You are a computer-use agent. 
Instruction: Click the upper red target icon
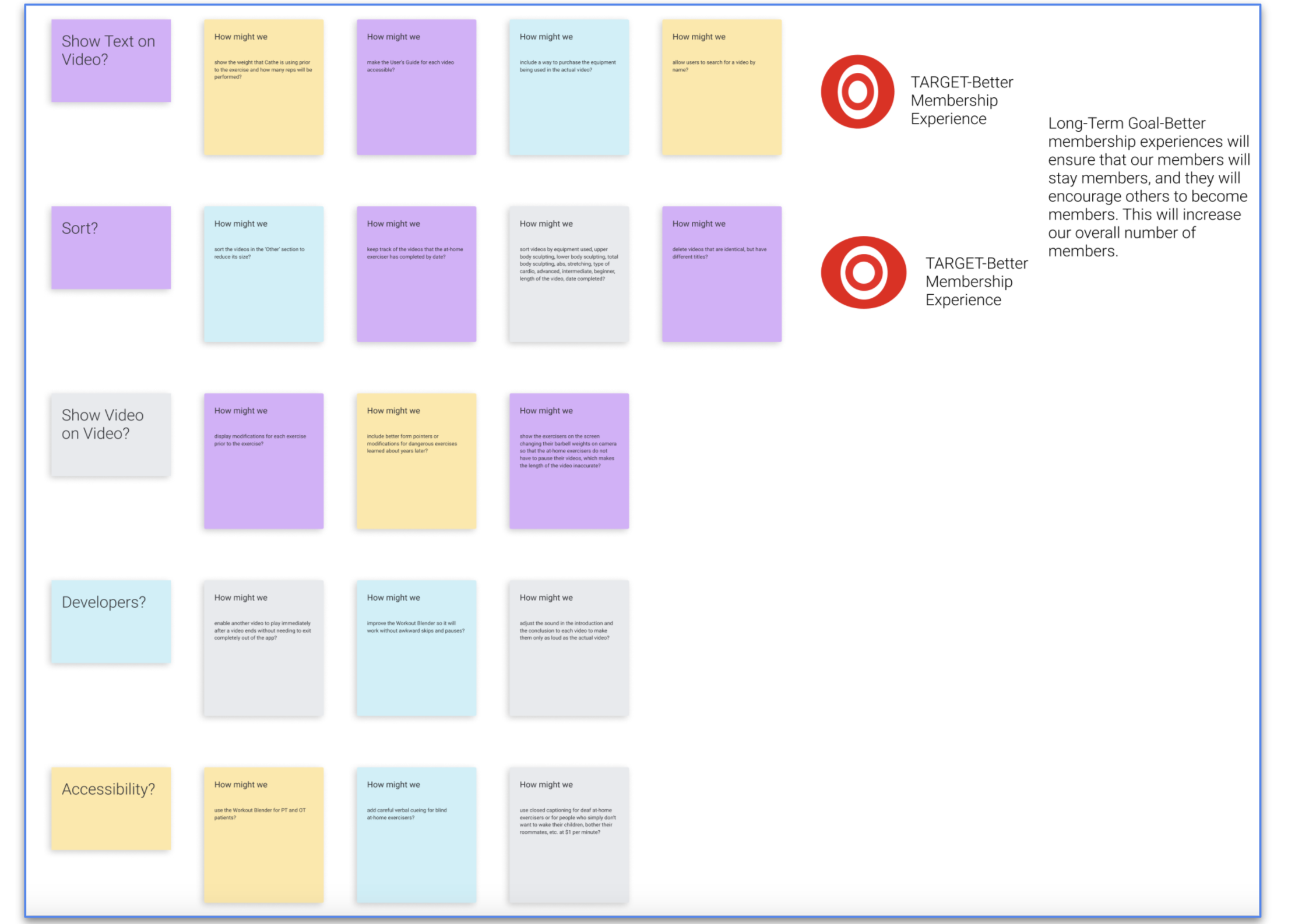coord(857,91)
